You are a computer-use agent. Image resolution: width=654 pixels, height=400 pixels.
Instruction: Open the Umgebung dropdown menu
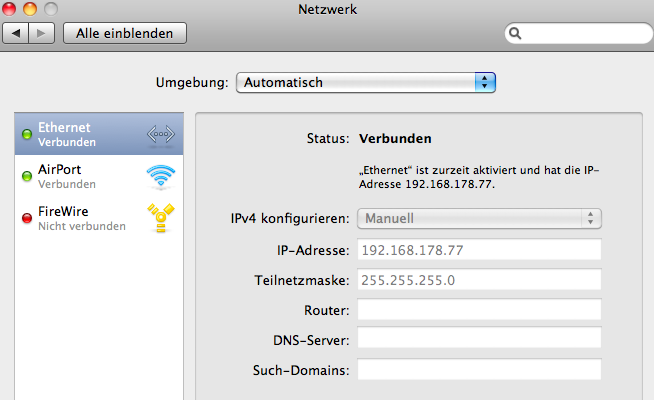366,82
